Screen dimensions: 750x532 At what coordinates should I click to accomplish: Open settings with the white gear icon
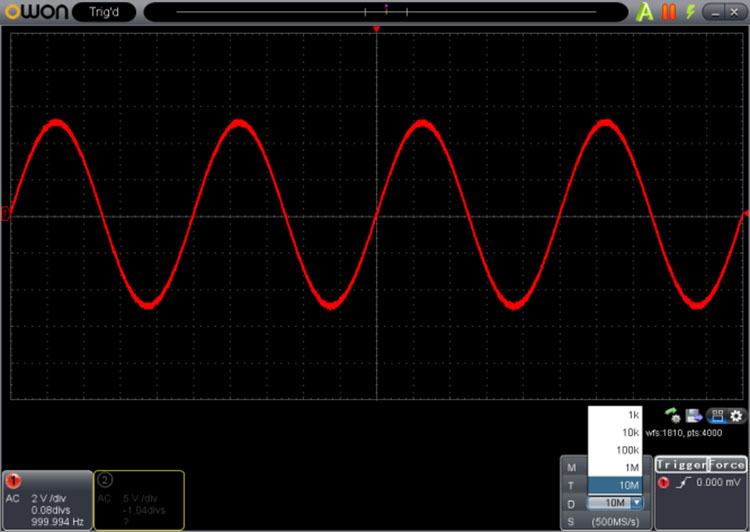pyautogui.click(x=737, y=416)
